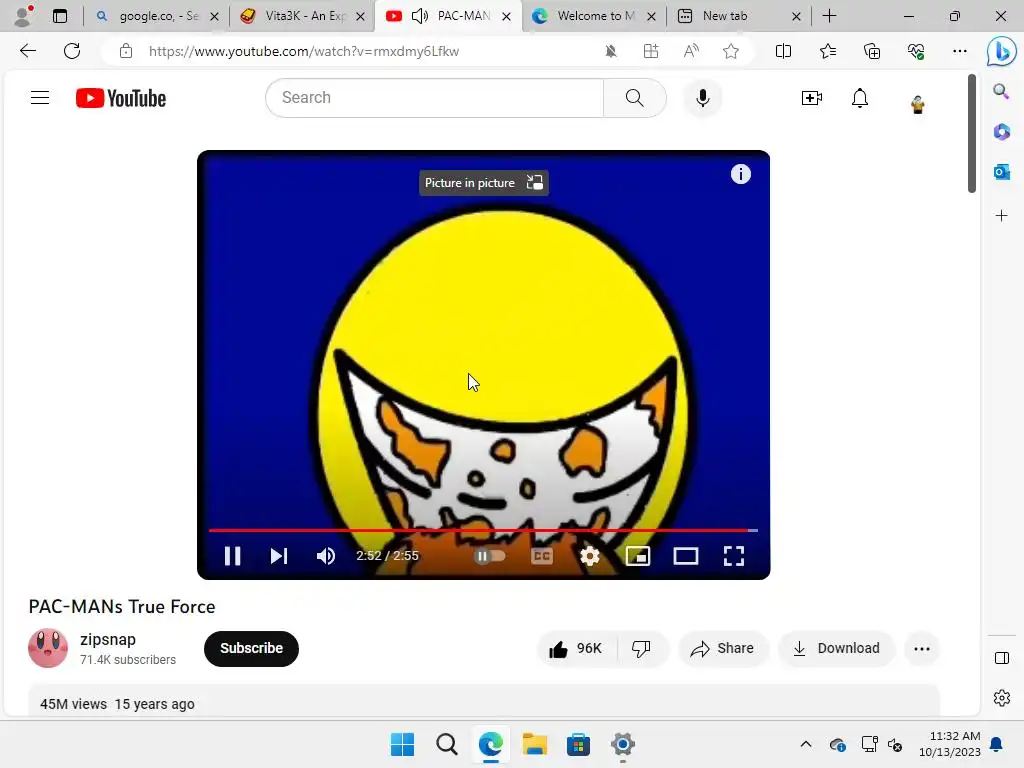Like the video with 96K likes
This screenshot has height=768, width=1024.
click(x=576, y=648)
